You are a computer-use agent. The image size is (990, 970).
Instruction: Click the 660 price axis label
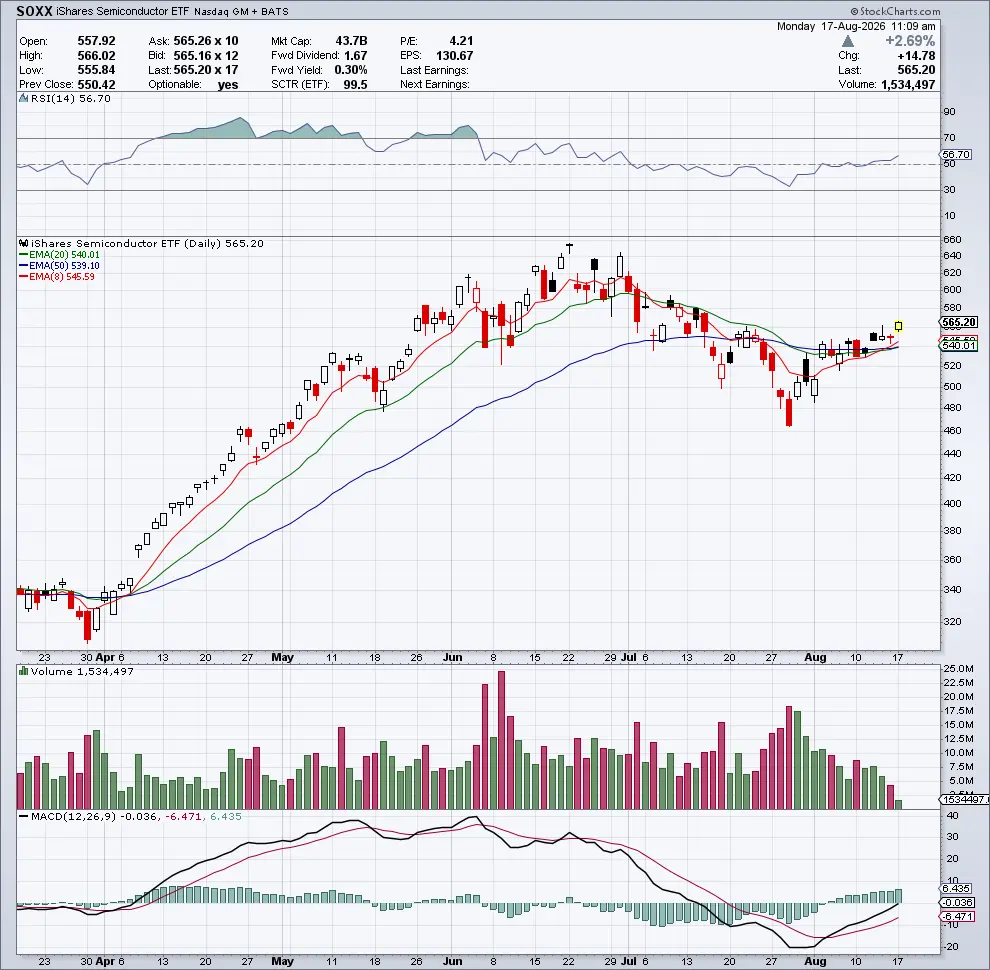pyautogui.click(x=952, y=239)
